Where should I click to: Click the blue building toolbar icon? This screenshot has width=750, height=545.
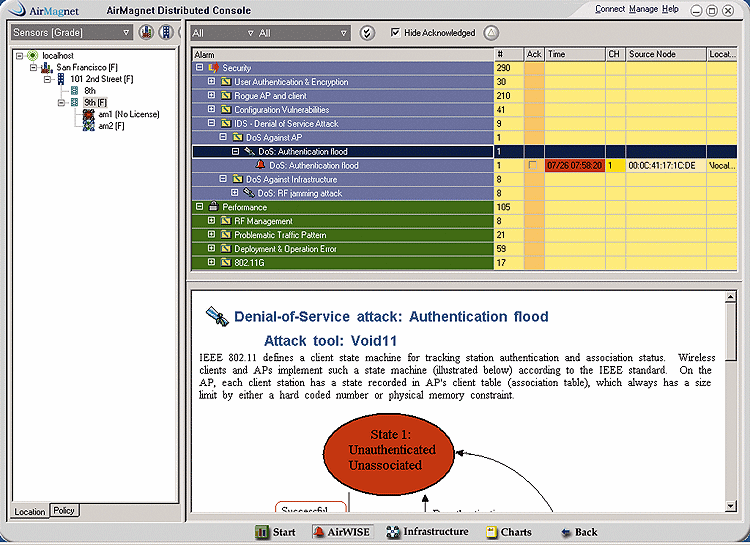pyautogui.click(x=166, y=33)
